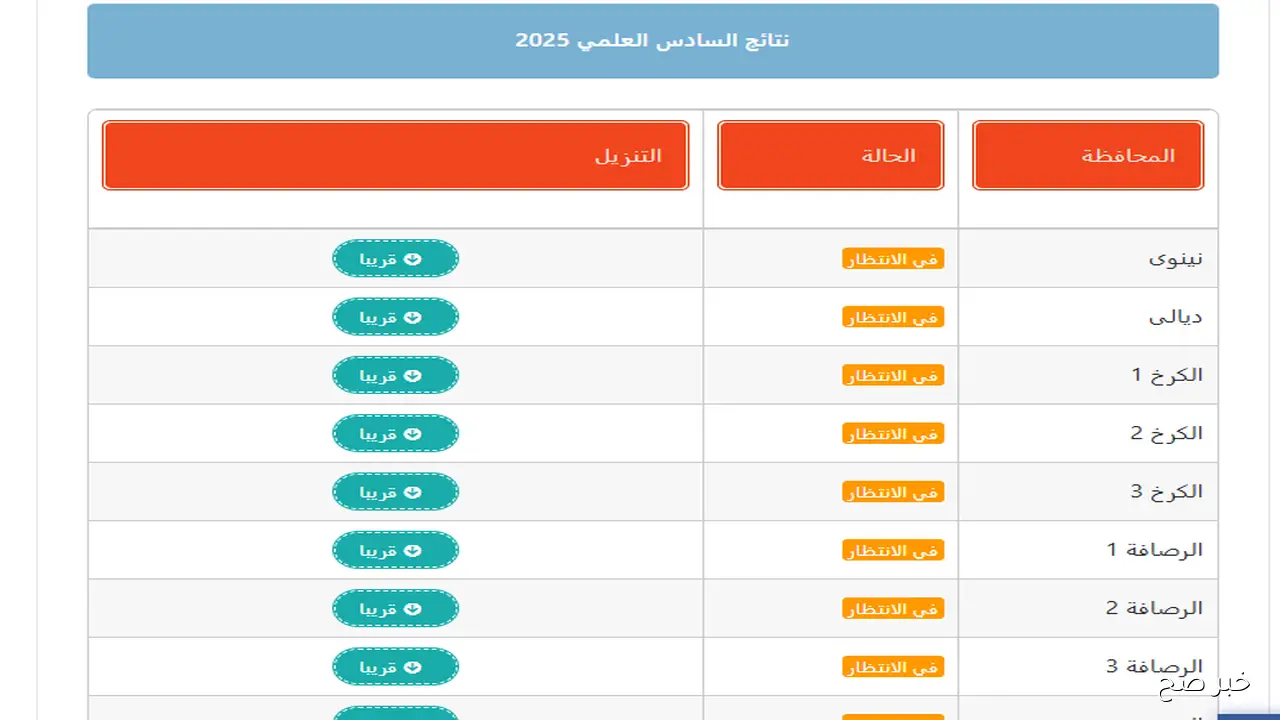Click the download arrow icon for الرصافة 3
The image size is (1280, 720).
tap(411, 666)
